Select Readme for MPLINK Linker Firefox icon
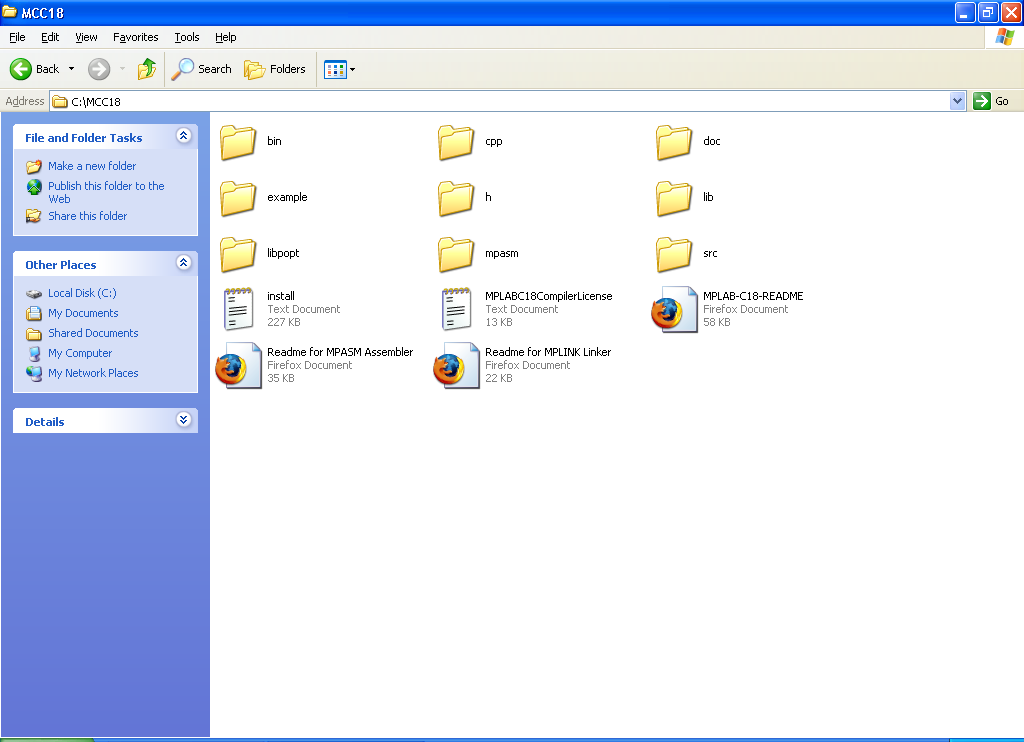The width and height of the screenshot is (1024, 742). pos(456,366)
